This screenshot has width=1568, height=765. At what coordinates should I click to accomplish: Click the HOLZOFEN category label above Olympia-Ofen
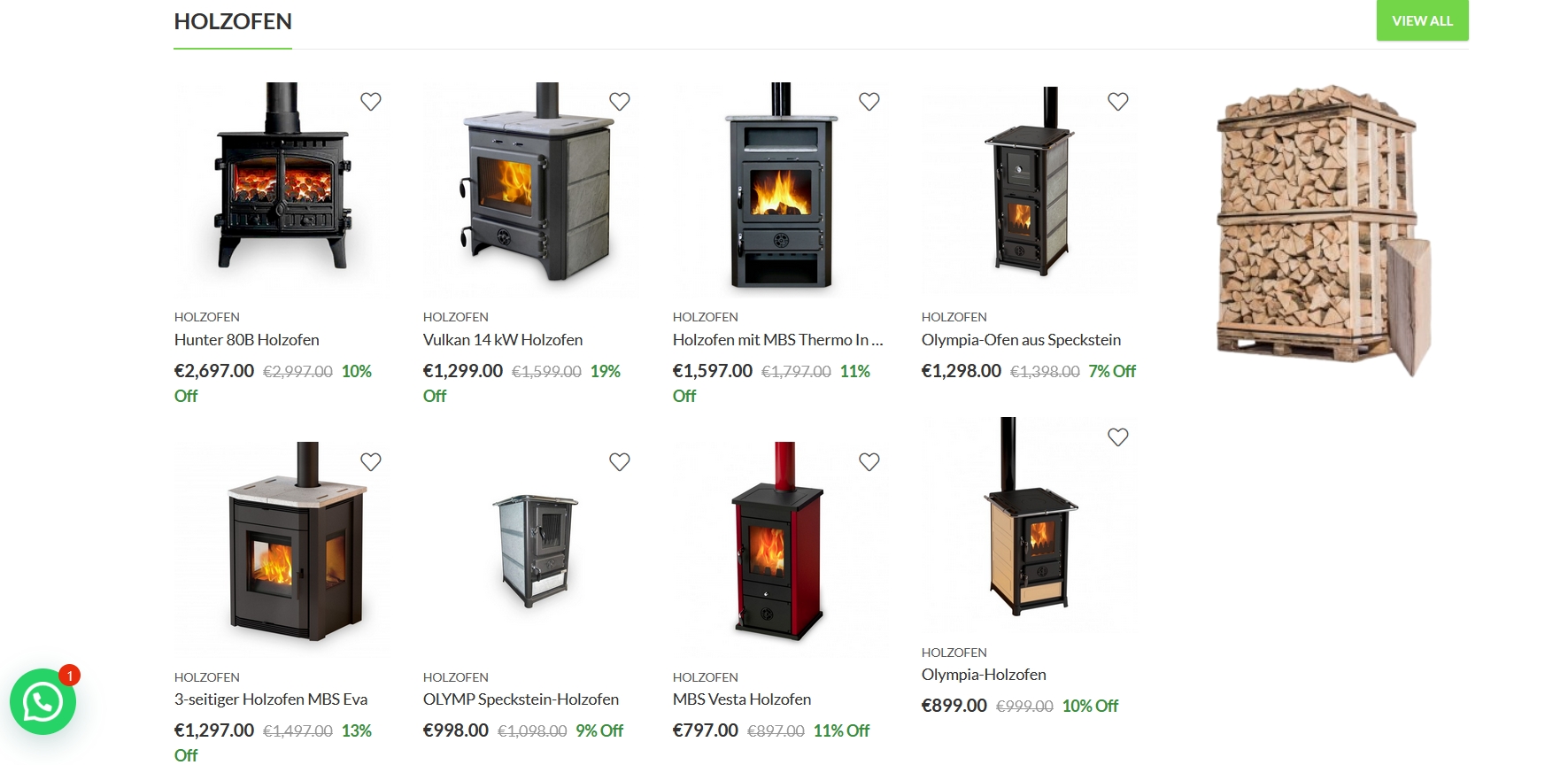pyautogui.click(x=954, y=317)
